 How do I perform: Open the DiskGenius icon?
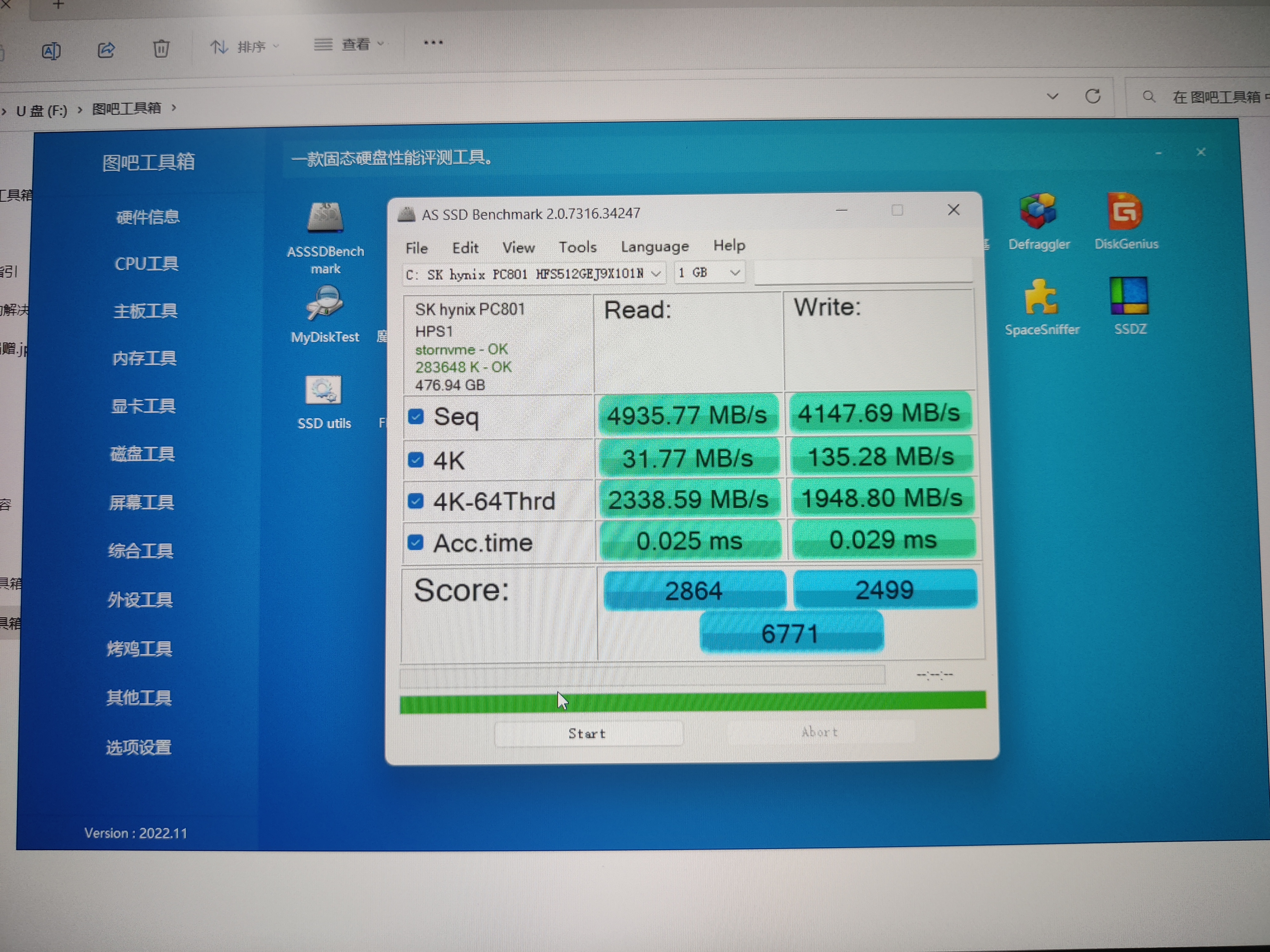(x=1125, y=211)
